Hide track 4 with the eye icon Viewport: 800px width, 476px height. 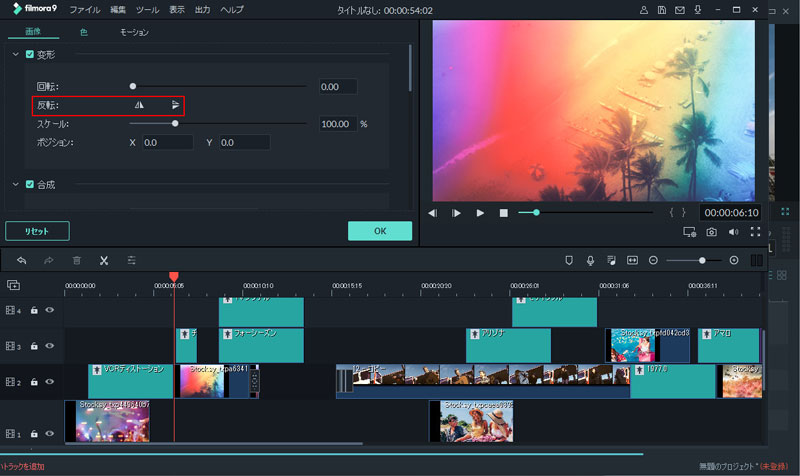49,310
